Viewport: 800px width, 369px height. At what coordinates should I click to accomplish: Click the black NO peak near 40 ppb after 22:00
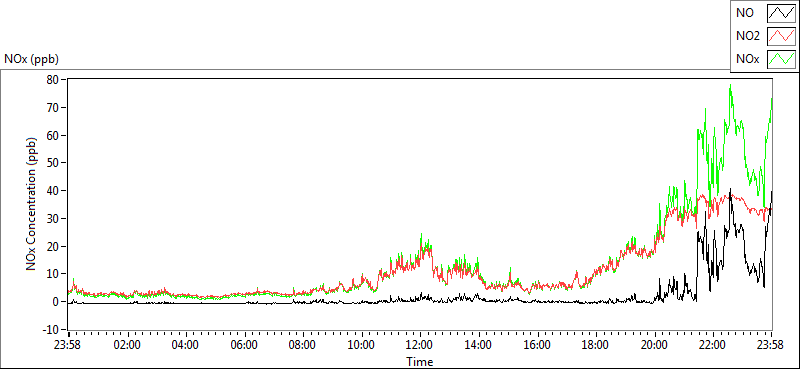(x=730, y=190)
